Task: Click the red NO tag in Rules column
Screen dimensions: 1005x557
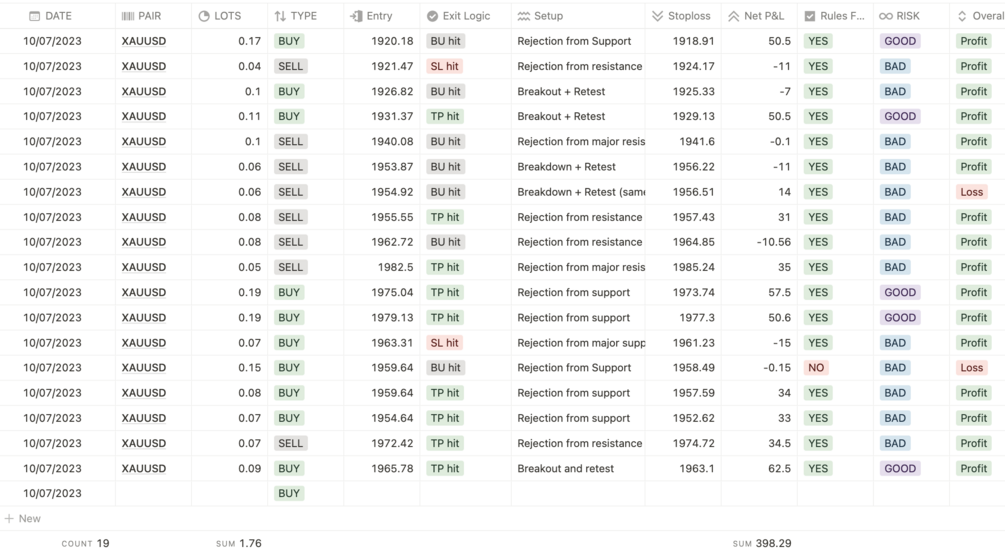Action: click(816, 368)
